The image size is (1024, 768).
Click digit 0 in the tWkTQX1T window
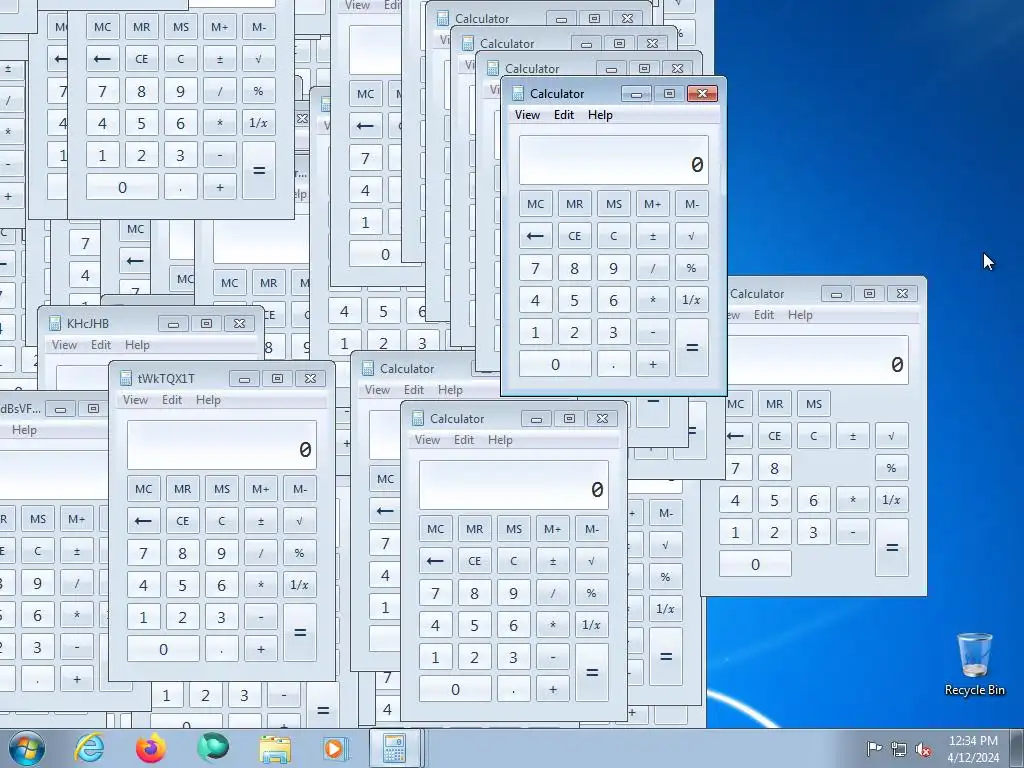(163, 648)
